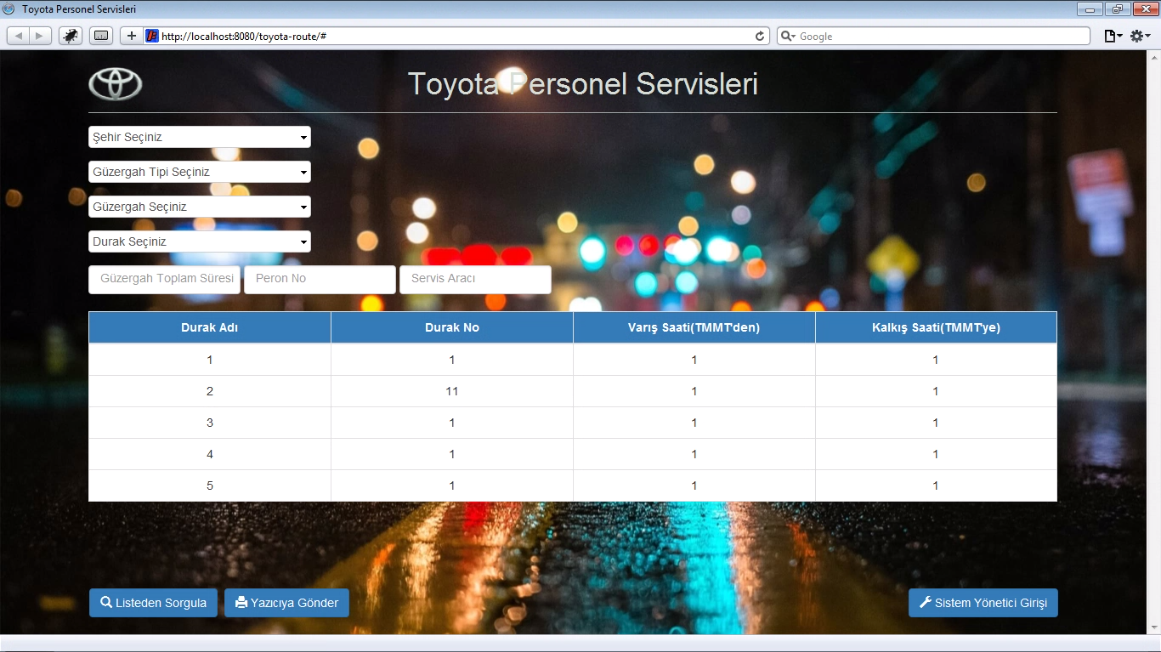Focus the Peron No field
This screenshot has height=652, width=1161.
(320, 279)
